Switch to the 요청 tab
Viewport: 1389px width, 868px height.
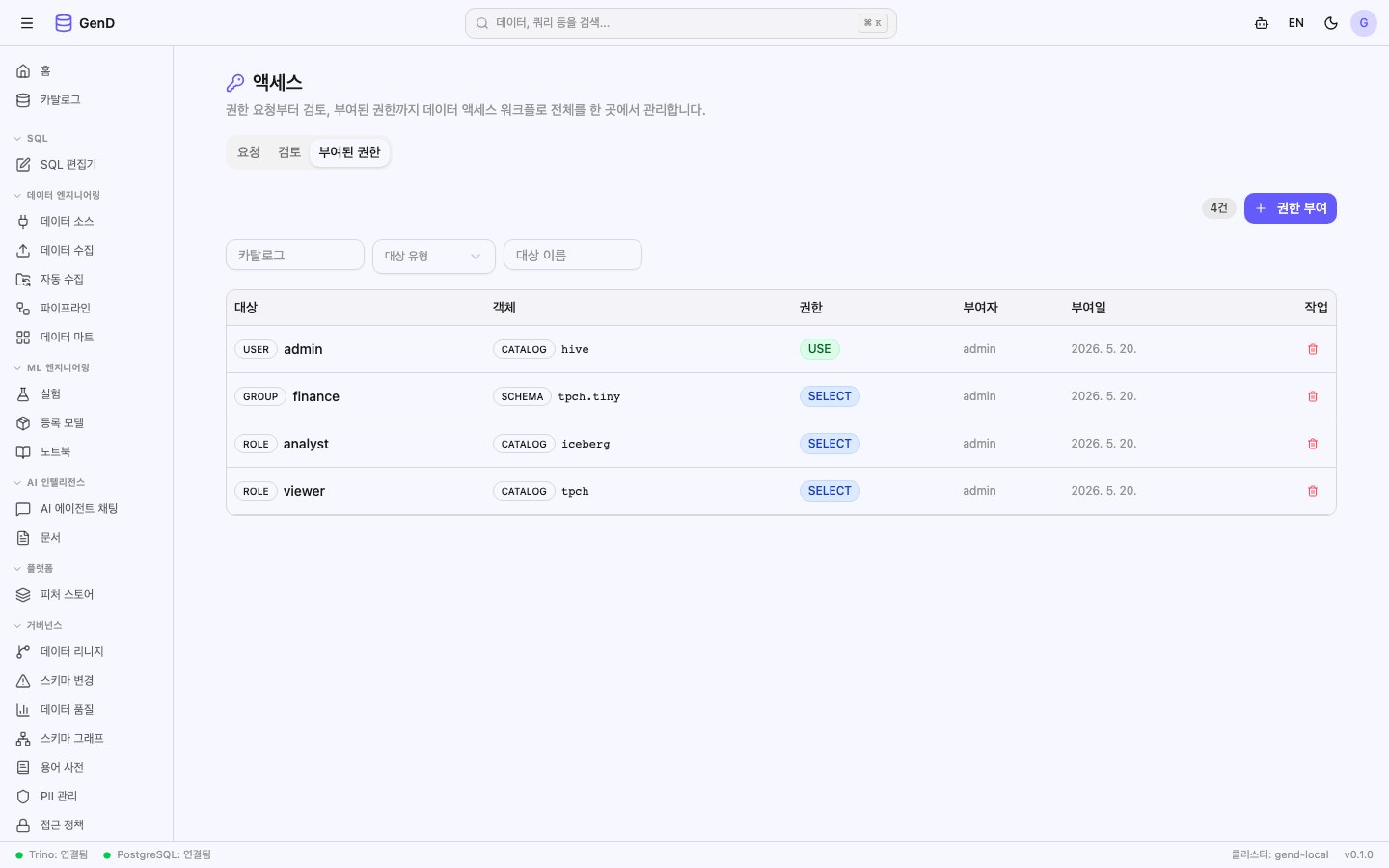pos(249,152)
